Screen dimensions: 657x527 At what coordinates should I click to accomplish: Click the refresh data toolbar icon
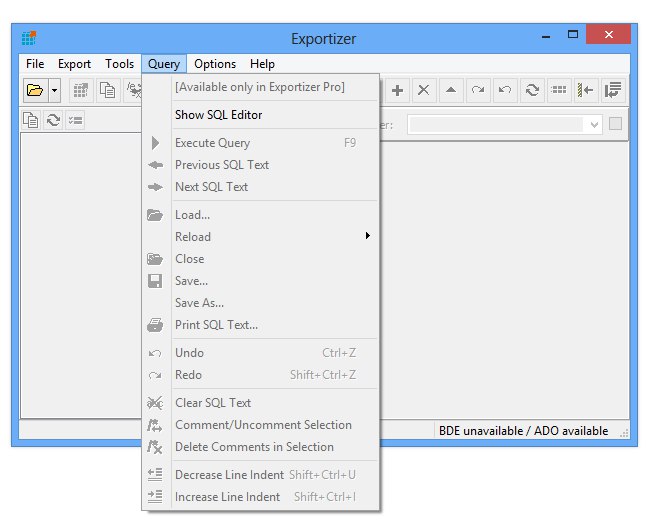pyautogui.click(x=532, y=90)
